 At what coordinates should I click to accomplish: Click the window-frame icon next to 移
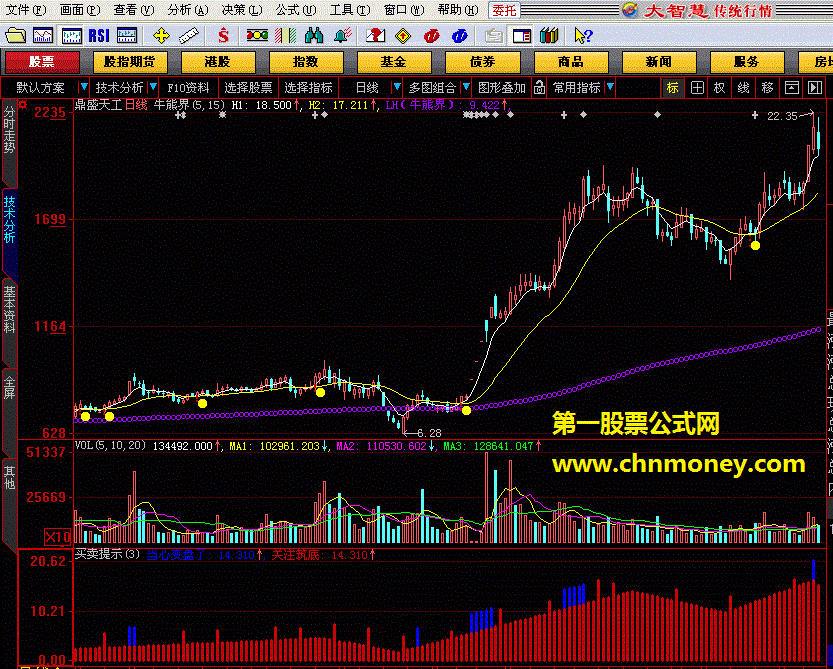792,87
